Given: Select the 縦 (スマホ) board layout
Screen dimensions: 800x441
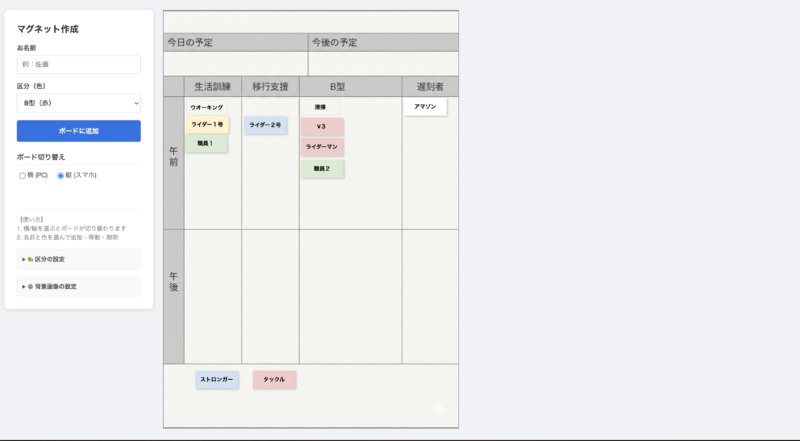Looking at the screenshot, I should pos(61,176).
